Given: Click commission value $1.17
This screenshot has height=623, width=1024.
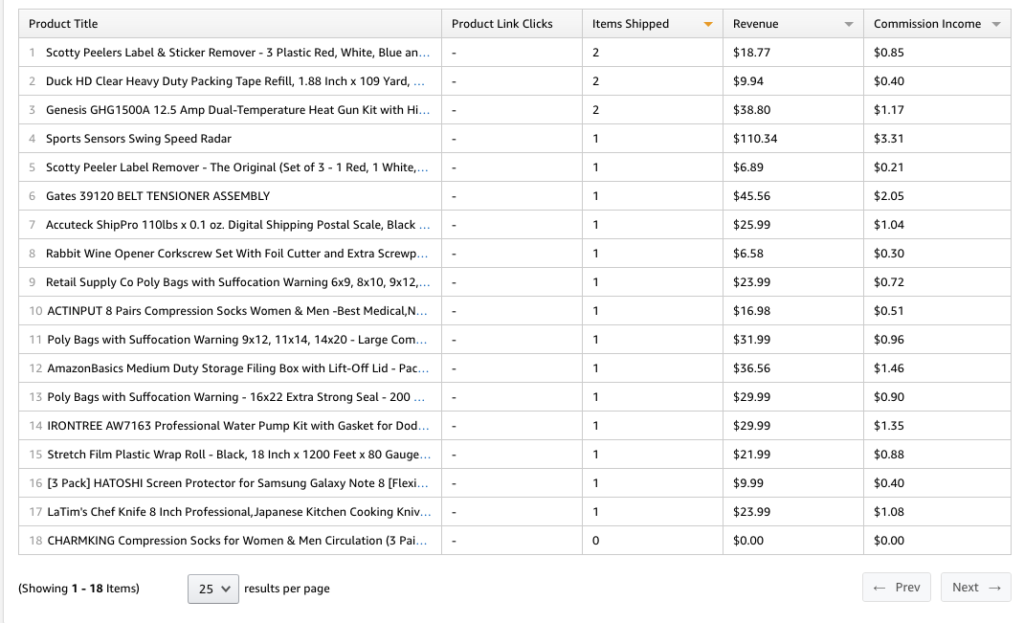Looking at the screenshot, I should [x=889, y=110].
